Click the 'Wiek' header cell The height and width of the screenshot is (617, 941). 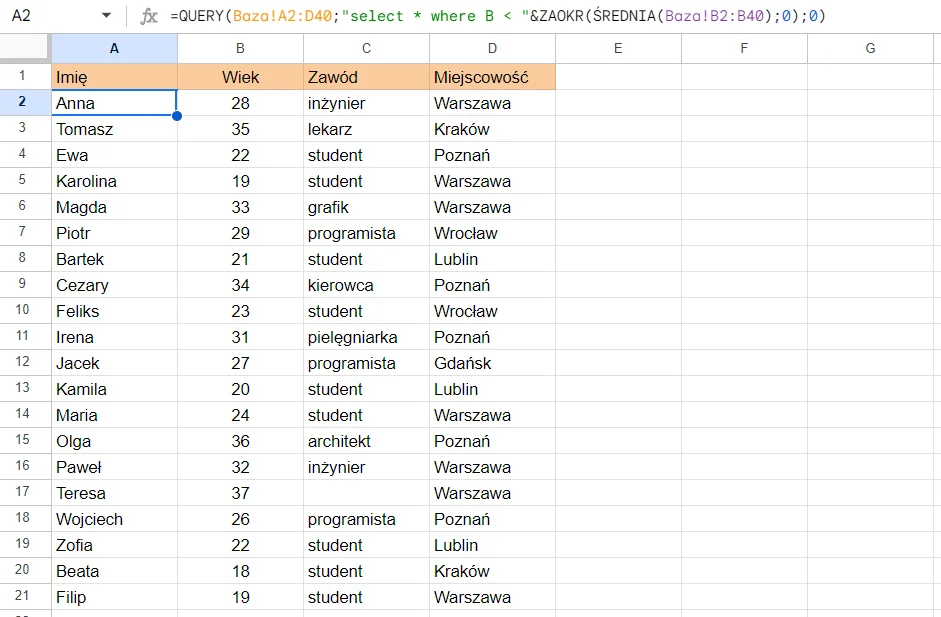[x=240, y=77]
